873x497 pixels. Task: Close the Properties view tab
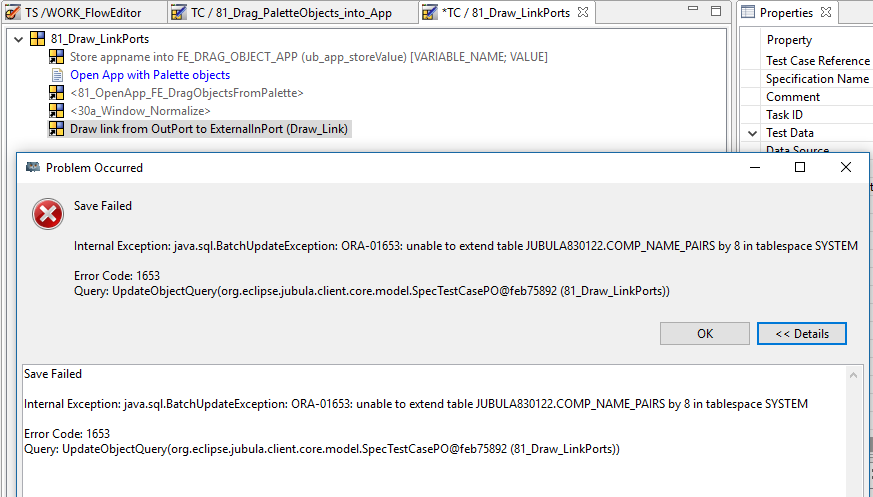coord(826,12)
